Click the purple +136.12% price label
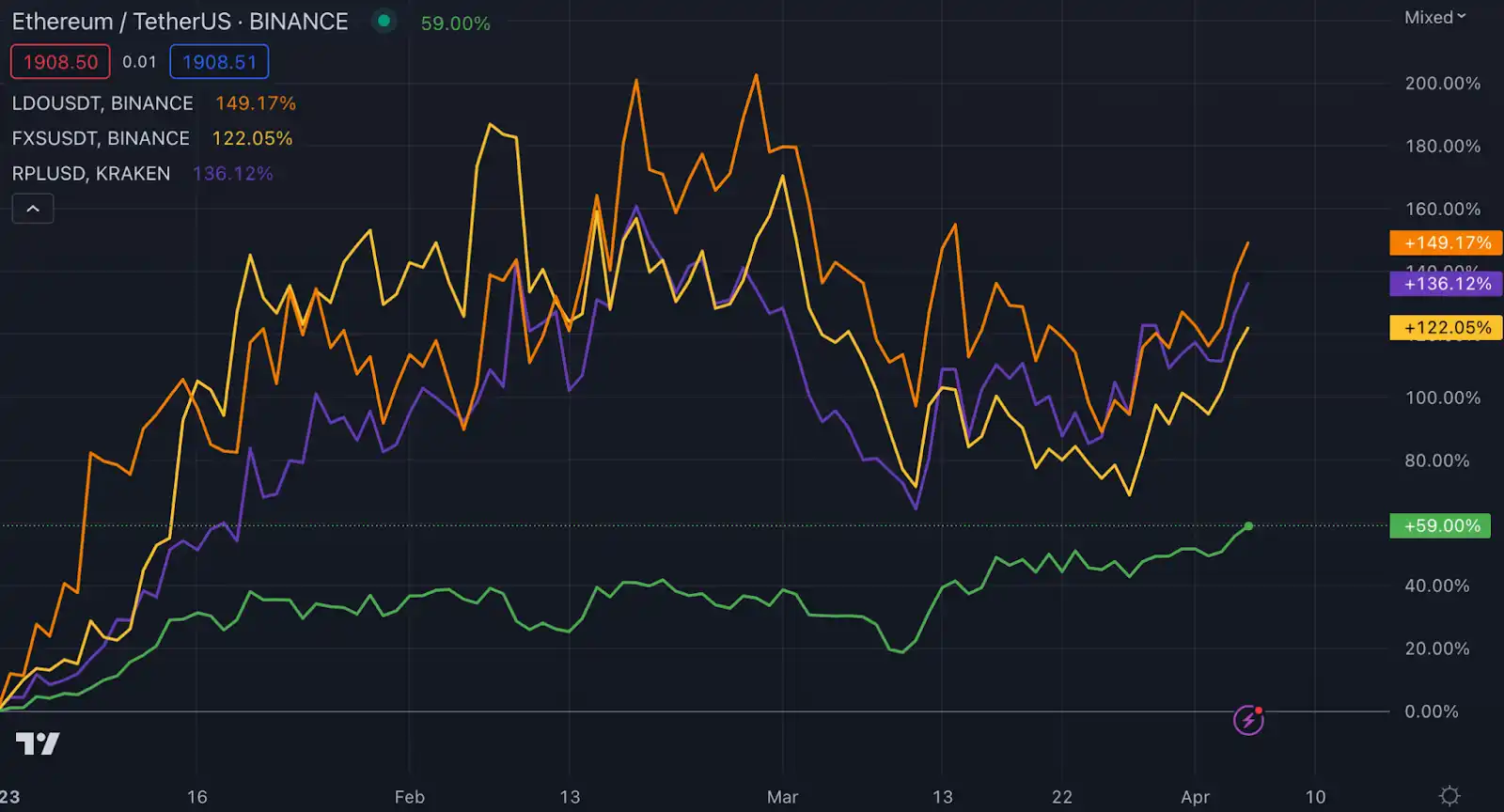This screenshot has width=1504, height=812. point(1447,283)
